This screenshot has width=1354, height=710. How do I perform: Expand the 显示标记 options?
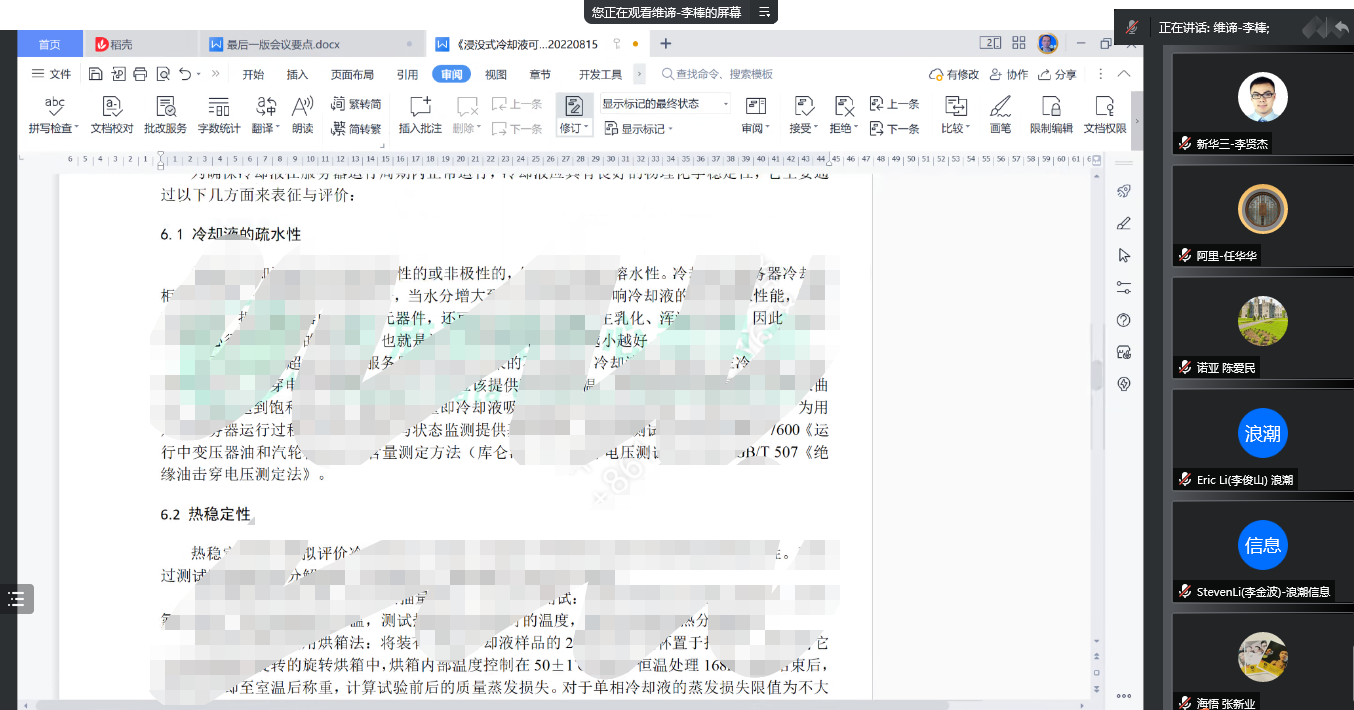pos(639,128)
